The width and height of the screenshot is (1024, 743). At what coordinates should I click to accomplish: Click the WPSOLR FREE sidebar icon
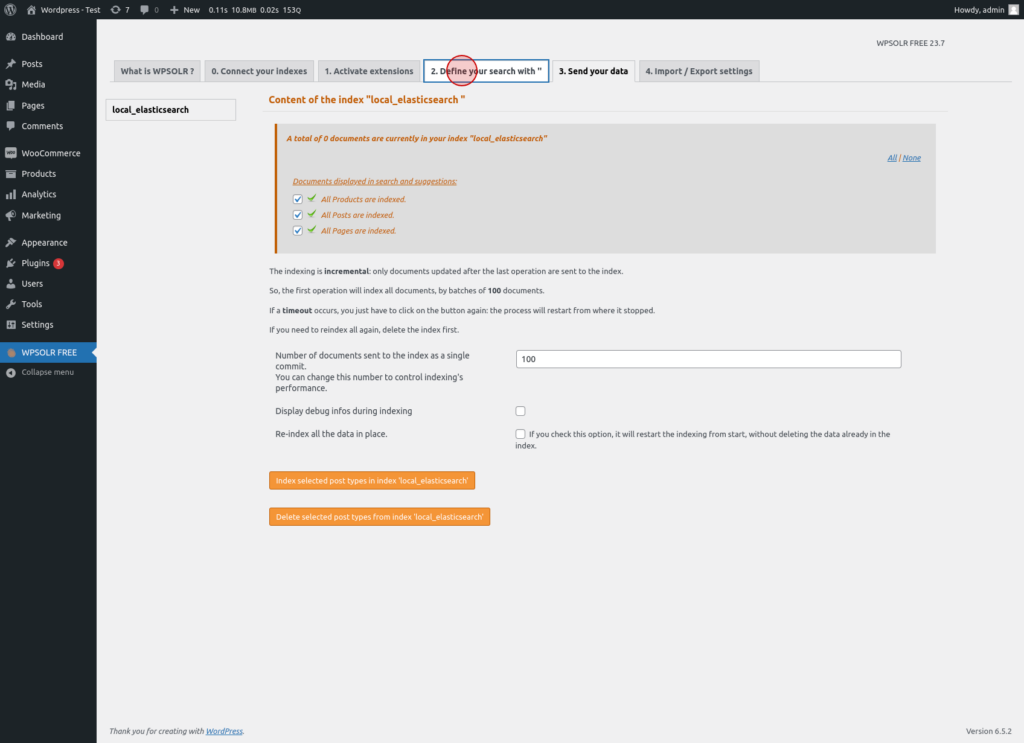pyautogui.click(x=10, y=353)
